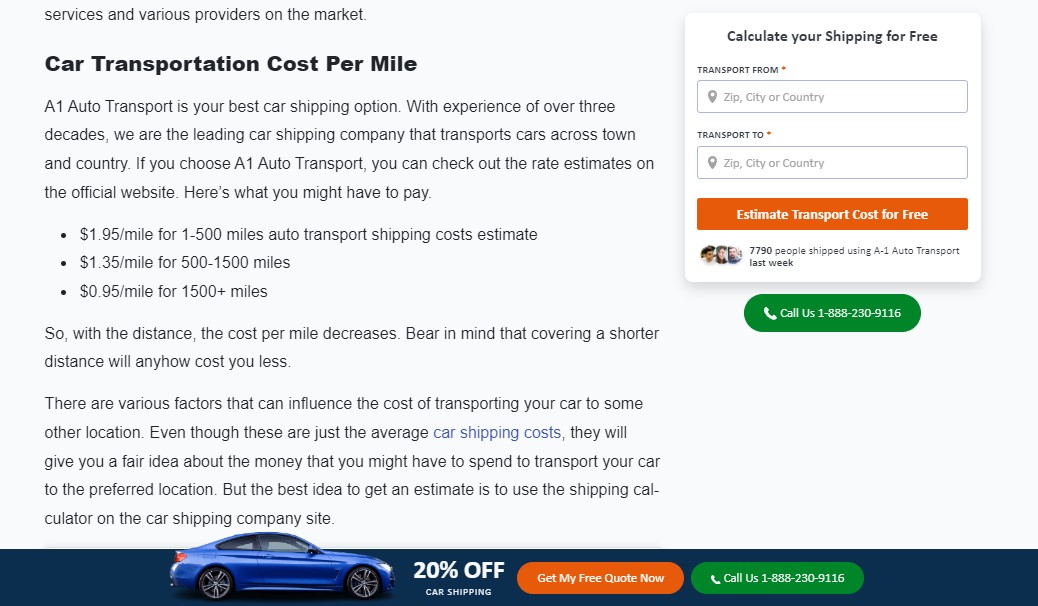Click the first customer avatar near 7790 people

(708, 254)
